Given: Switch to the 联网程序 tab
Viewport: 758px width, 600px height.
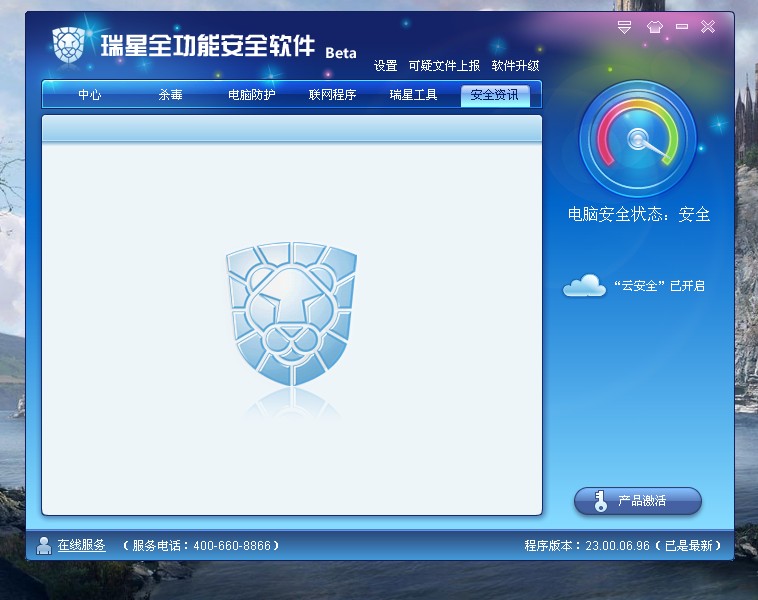Looking at the screenshot, I should point(332,94).
